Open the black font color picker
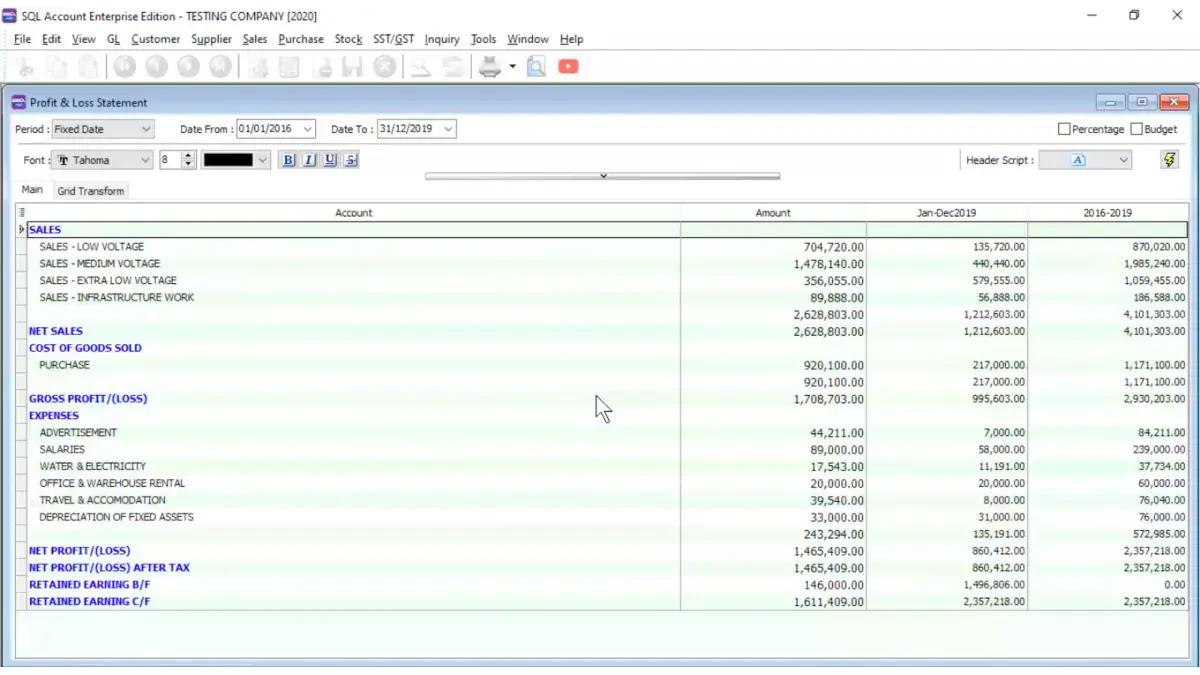 point(236,160)
